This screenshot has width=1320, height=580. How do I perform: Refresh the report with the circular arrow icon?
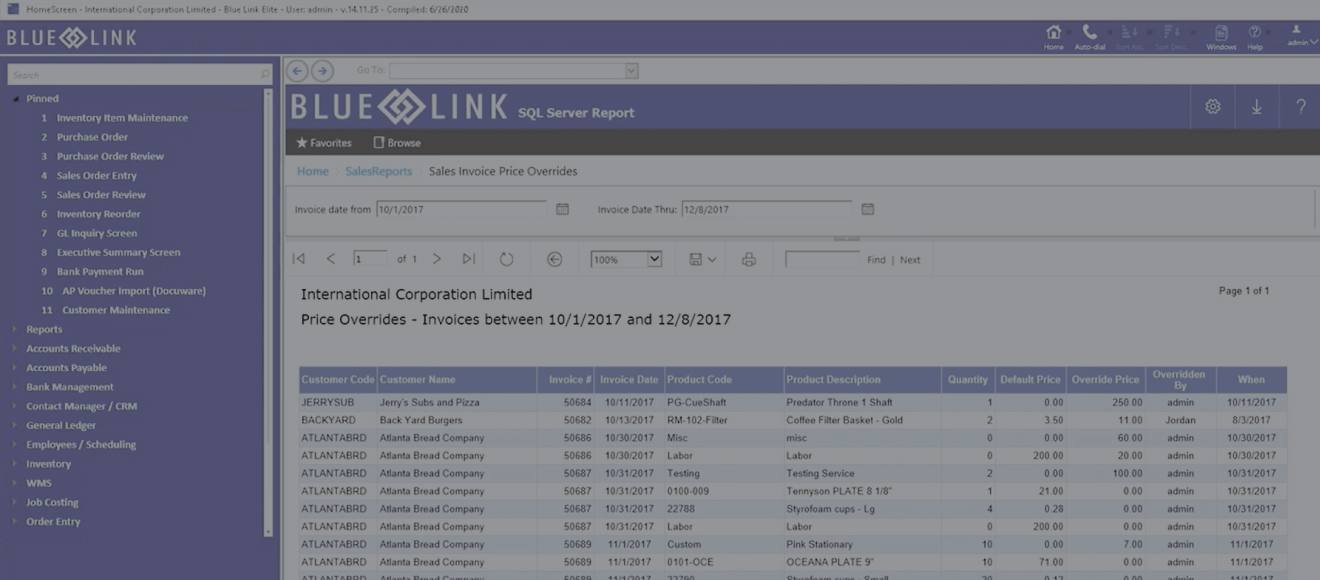coord(507,260)
